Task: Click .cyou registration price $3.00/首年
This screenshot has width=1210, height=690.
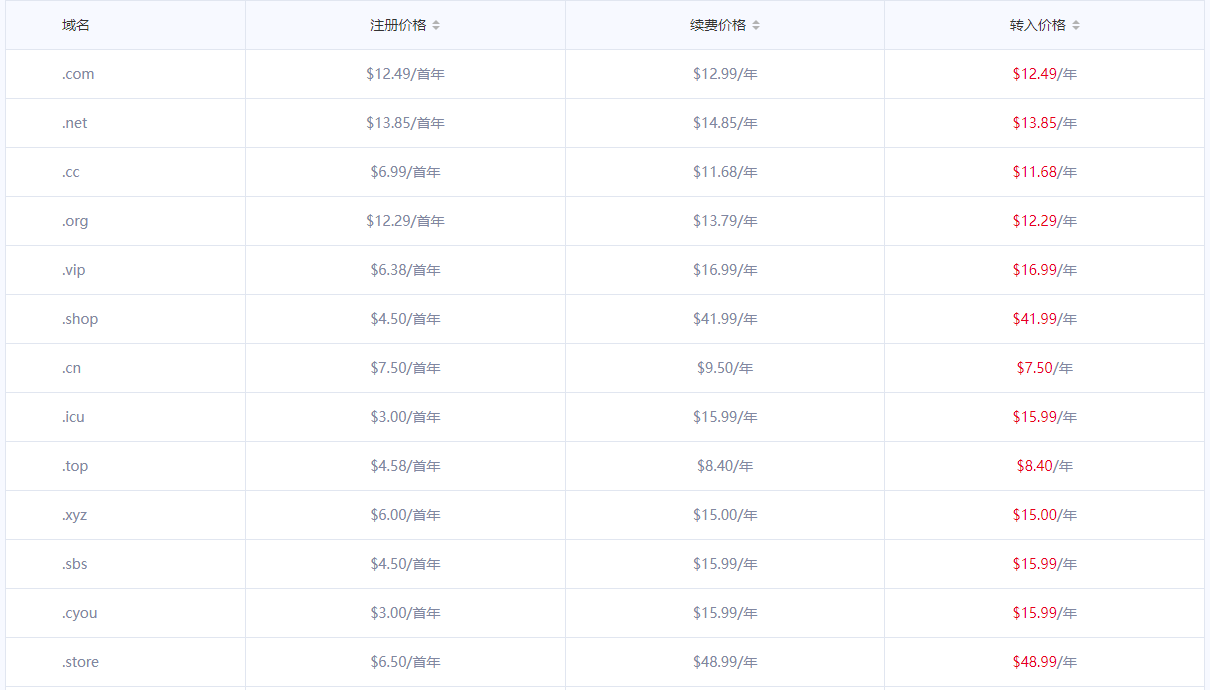Action: point(405,613)
